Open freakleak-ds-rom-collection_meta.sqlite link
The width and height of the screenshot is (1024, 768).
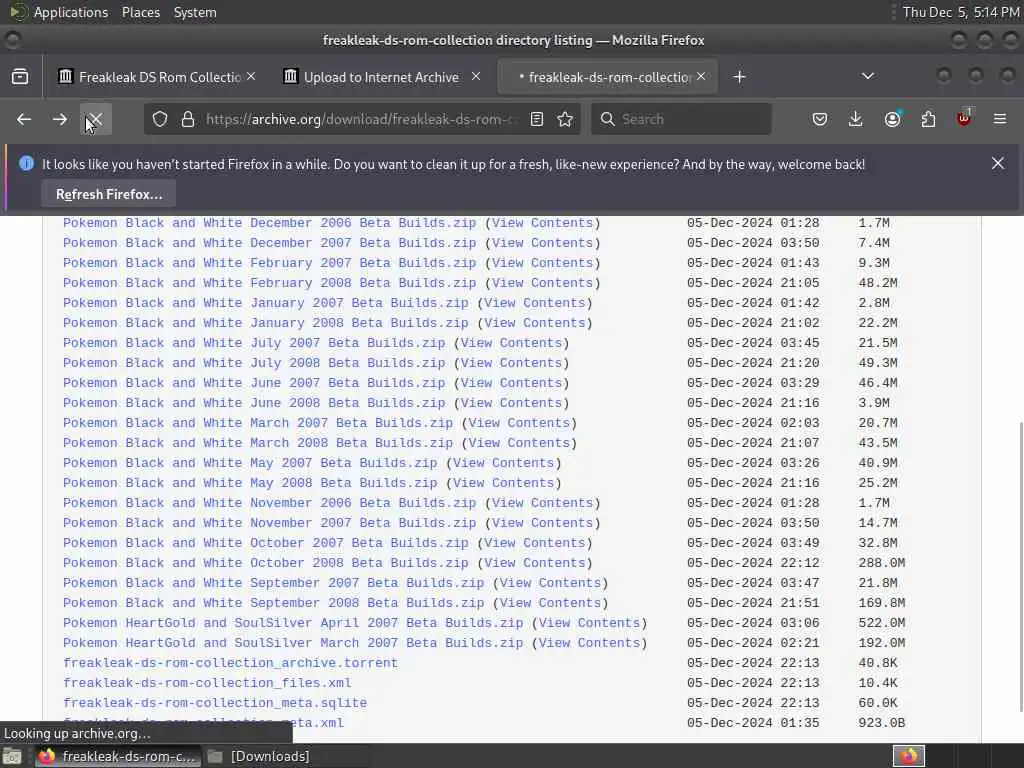coord(215,703)
